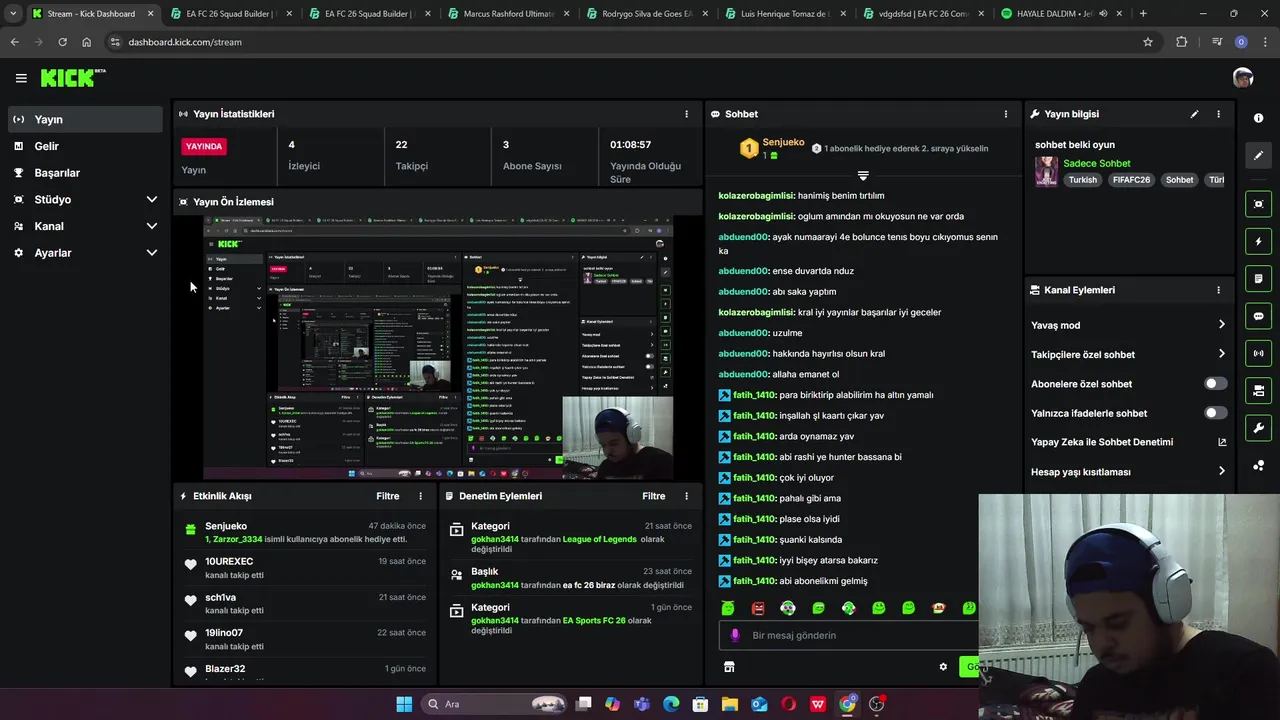Select the red angry emote

pos(758,608)
